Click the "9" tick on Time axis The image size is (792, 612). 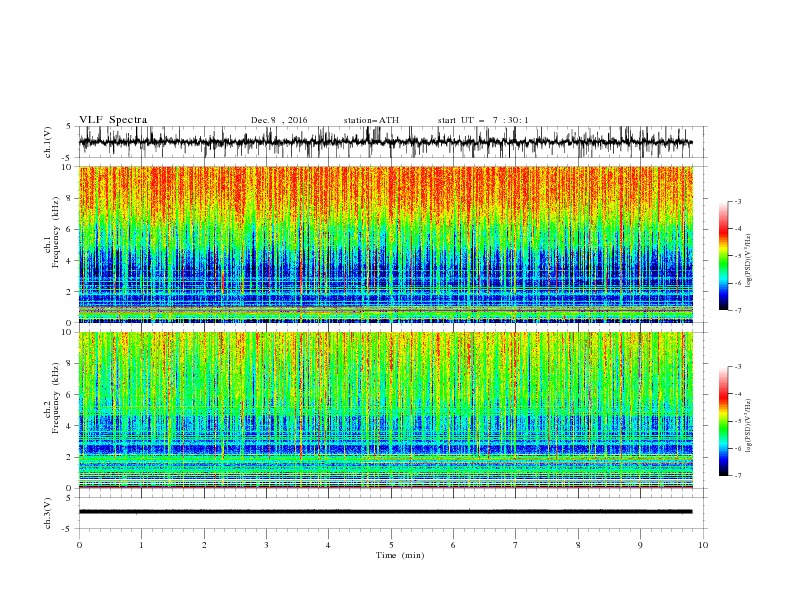(x=640, y=545)
